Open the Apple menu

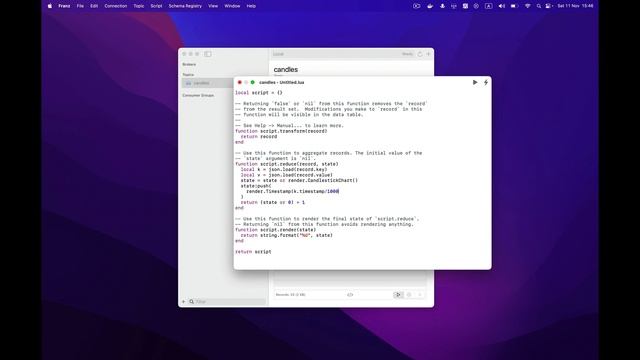(50, 6)
